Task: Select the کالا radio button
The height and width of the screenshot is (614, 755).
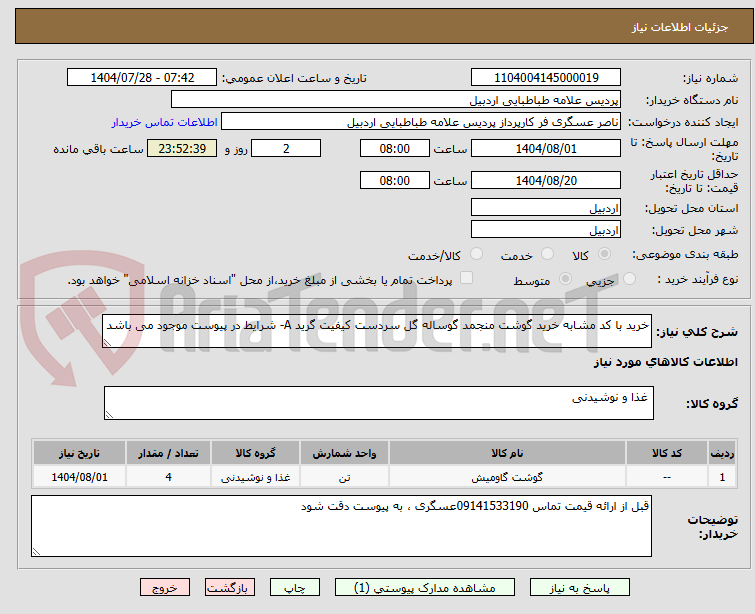Action: click(x=604, y=253)
